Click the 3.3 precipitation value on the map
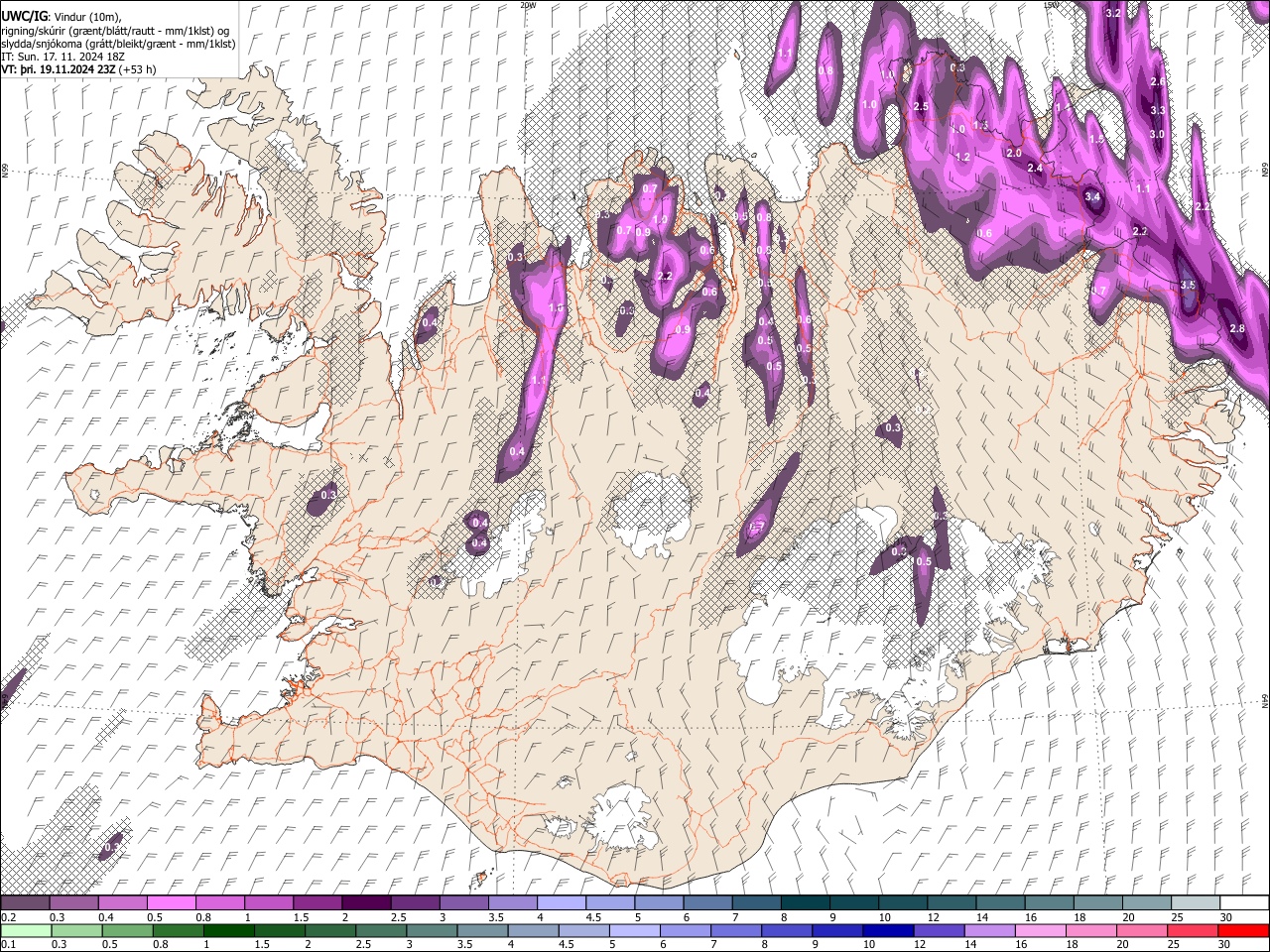This screenshot has height=952, width=1270. coord(1158,110)
